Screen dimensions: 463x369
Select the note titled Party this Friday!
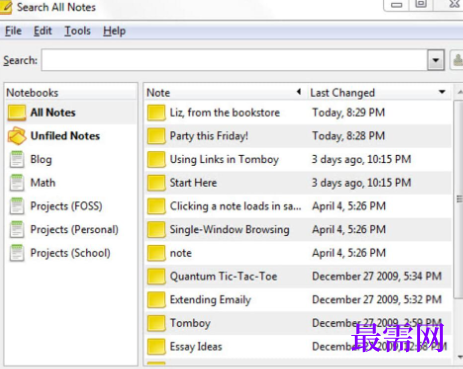(x=209, y=136)
